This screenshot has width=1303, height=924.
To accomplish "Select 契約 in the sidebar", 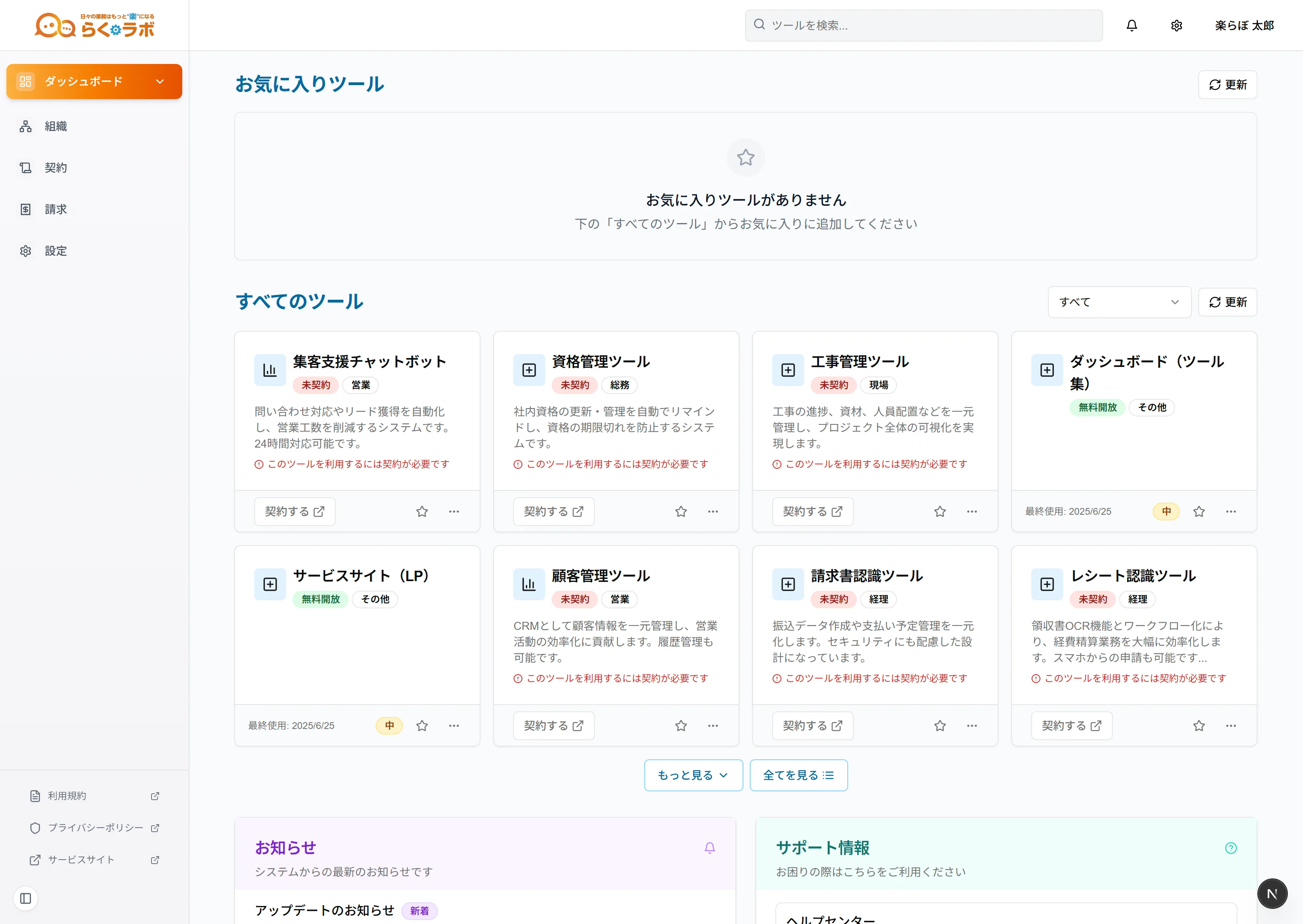I will (55, 167).
